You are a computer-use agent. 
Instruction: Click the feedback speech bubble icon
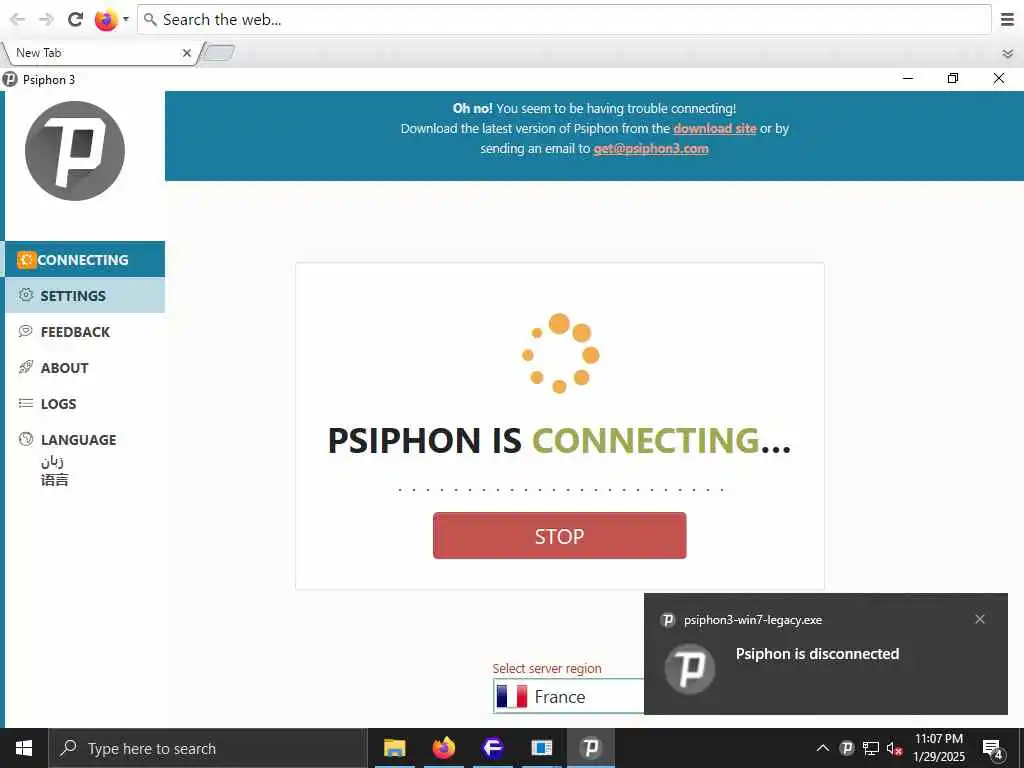pyautogui.click(x=25, y=330)
